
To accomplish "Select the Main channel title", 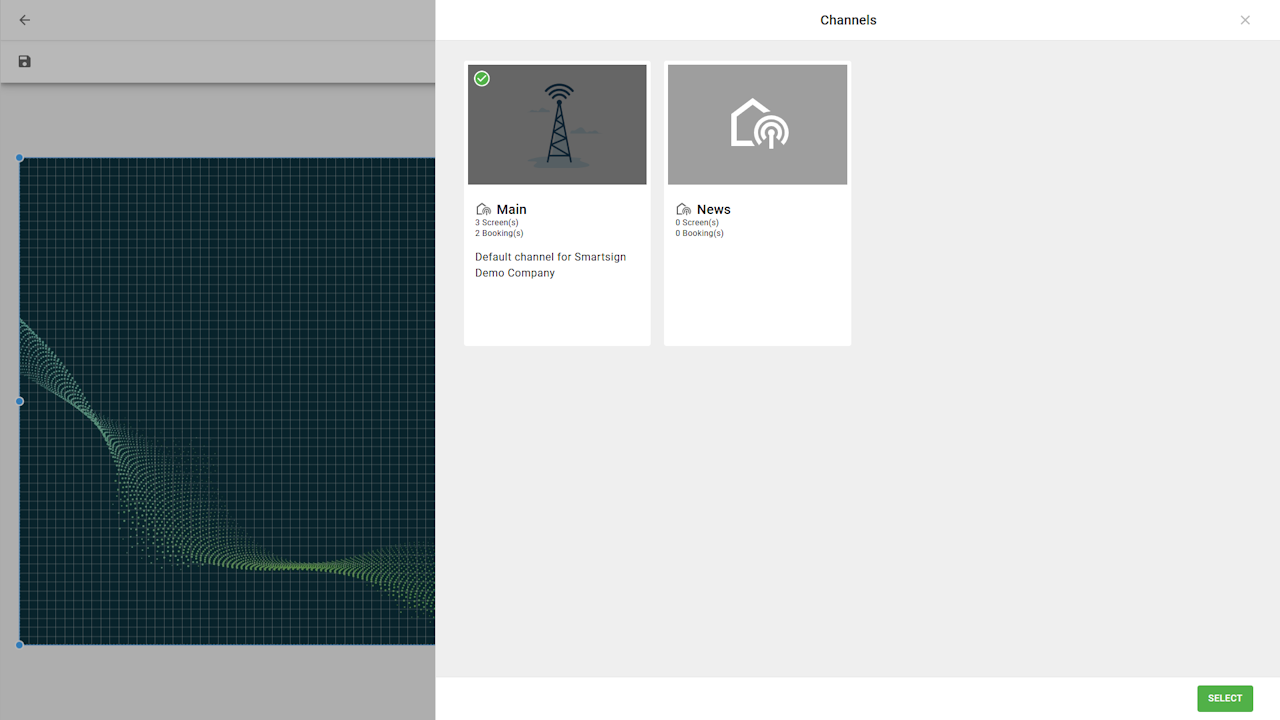I will click(x=511, y=210).
